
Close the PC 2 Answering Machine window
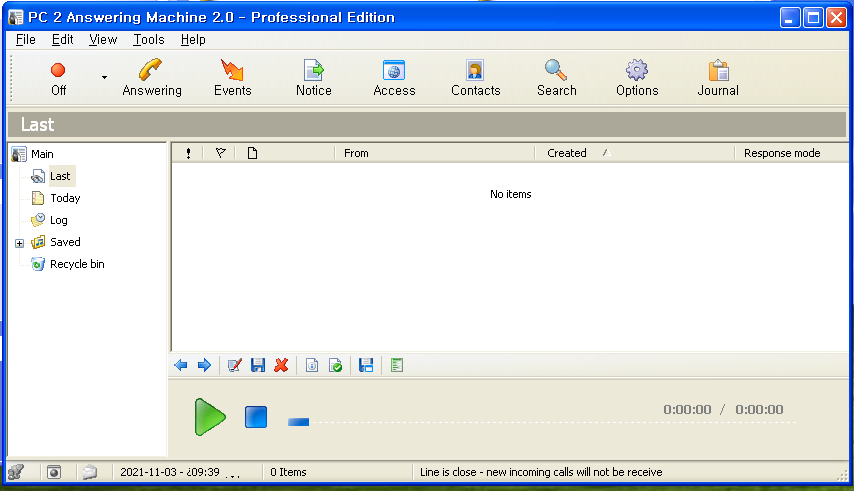tap(836, 18)
